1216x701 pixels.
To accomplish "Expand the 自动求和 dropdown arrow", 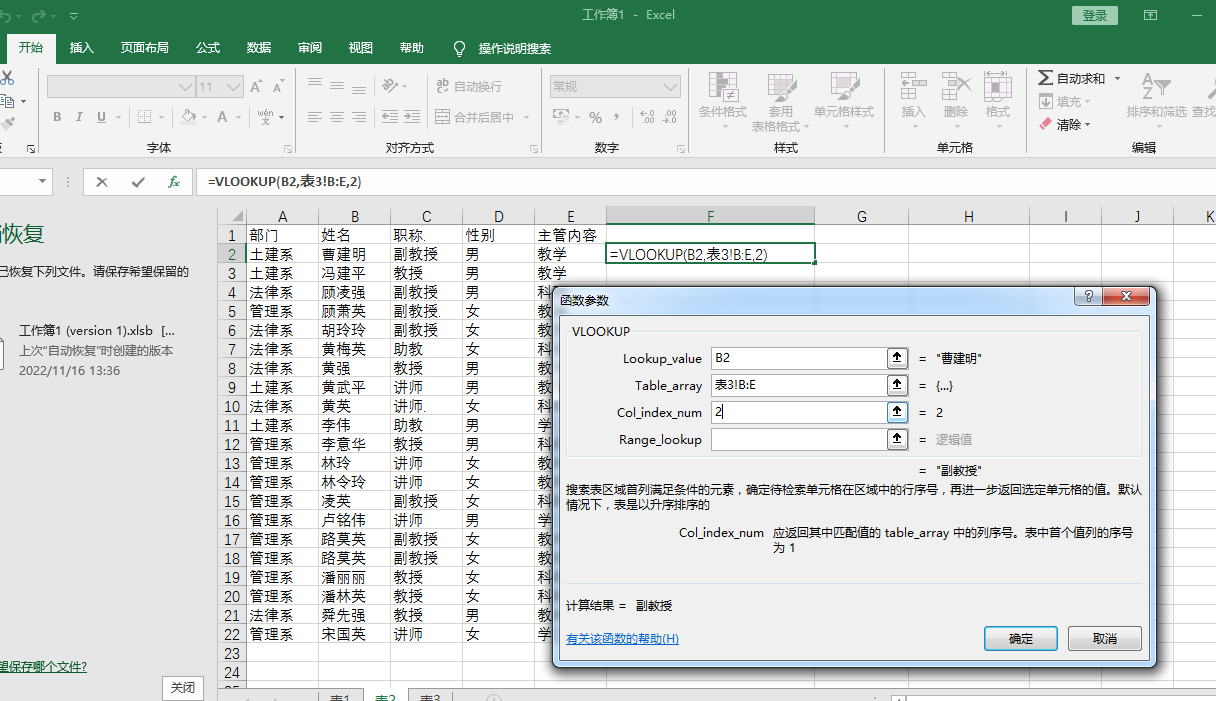I will [1117, 78].
